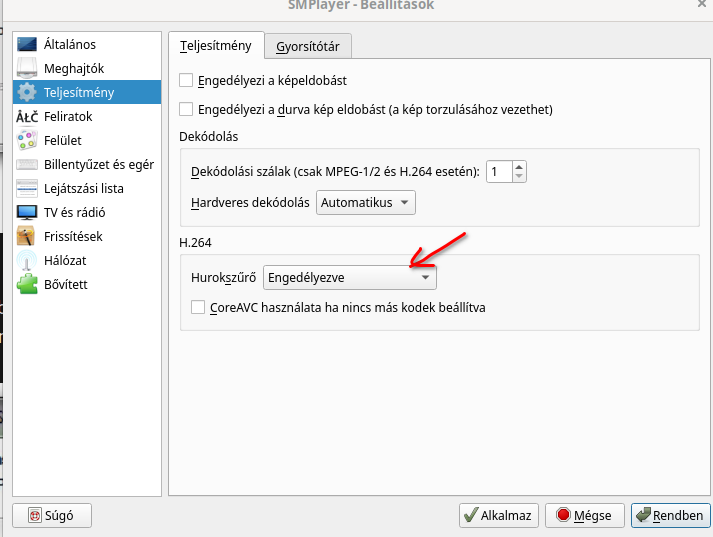
Task: Click the Feliratok letters icon
Action: click(x=27, y=117)
